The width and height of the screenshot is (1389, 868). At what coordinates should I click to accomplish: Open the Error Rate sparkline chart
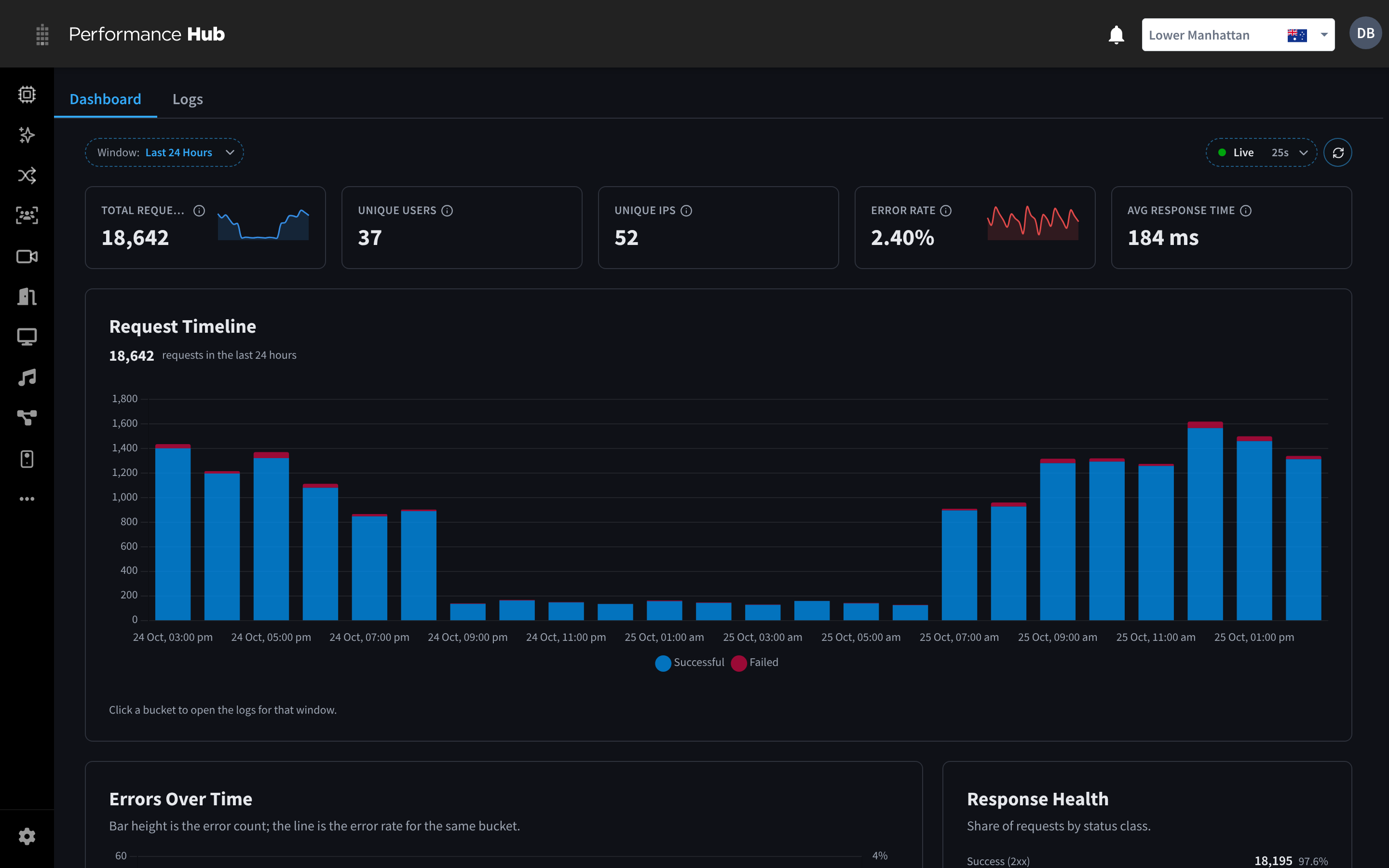pos(1033,222)
